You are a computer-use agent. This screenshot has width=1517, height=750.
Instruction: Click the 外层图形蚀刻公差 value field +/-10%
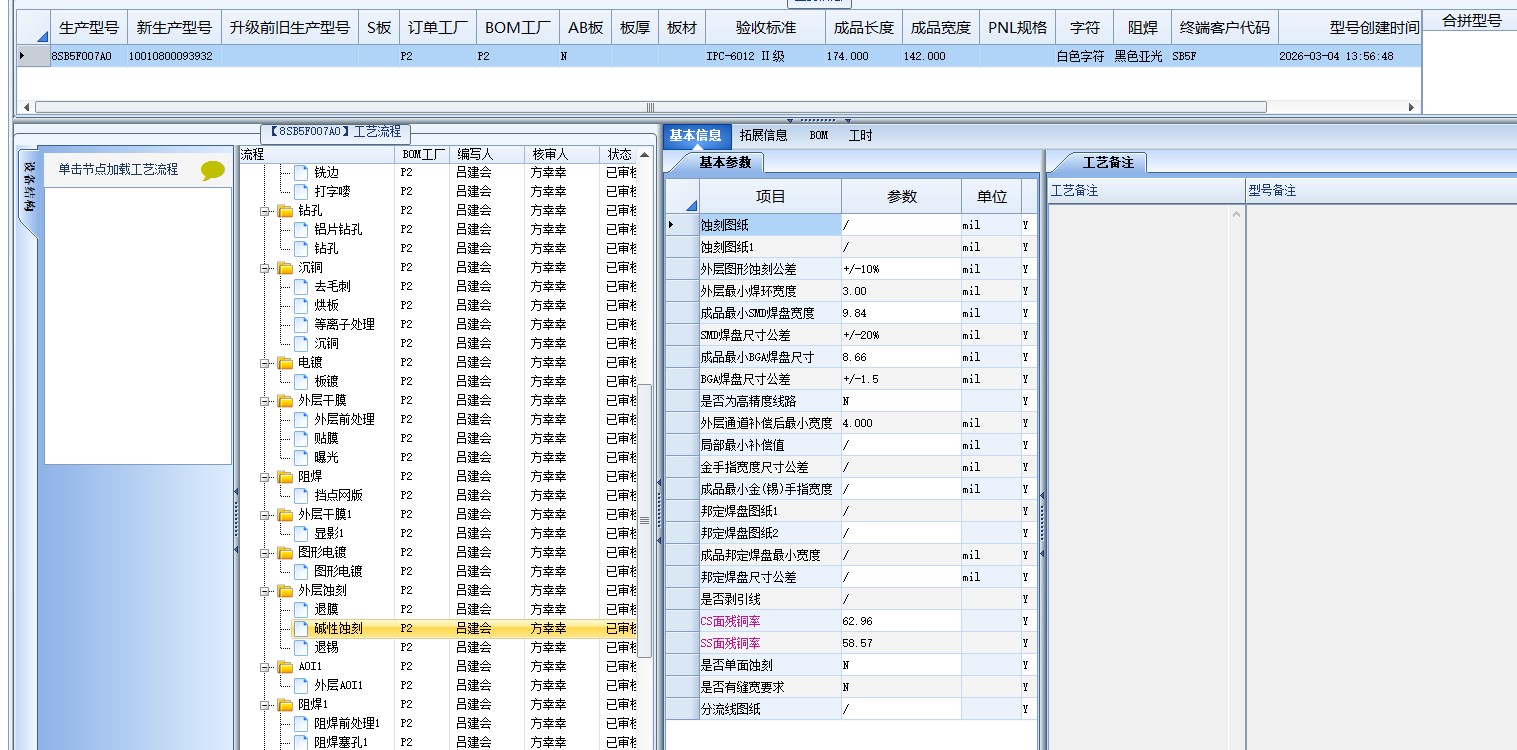(901, 269)
